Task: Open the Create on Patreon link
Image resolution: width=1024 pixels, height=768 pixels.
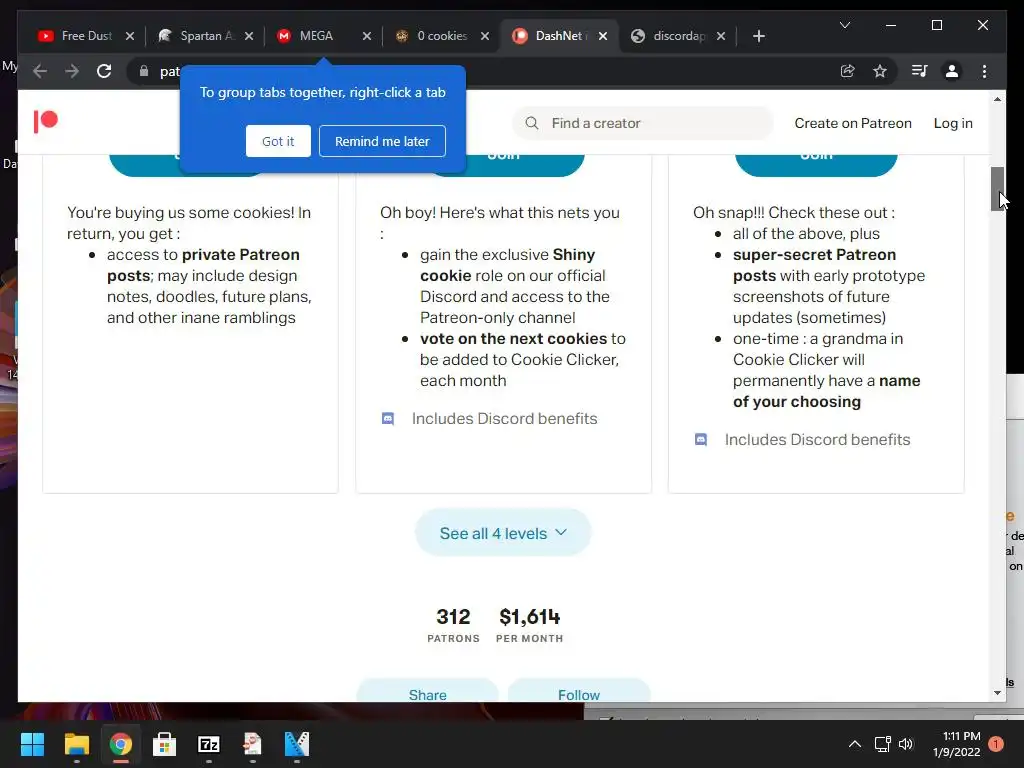Action: click(x=853, y=123)
